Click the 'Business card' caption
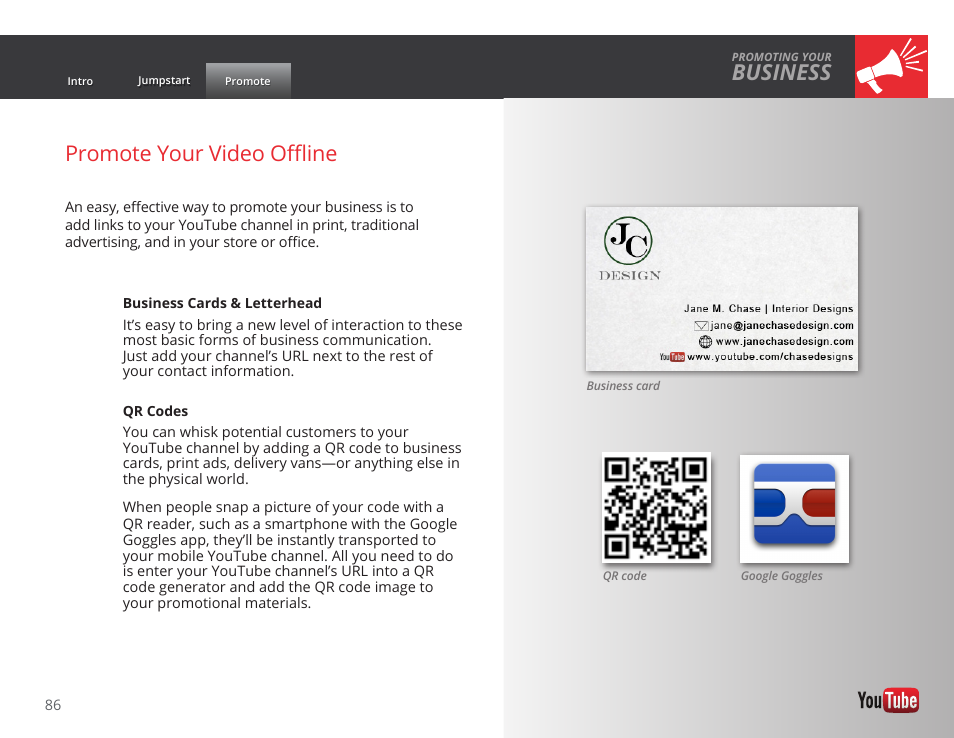 (623, 386)
